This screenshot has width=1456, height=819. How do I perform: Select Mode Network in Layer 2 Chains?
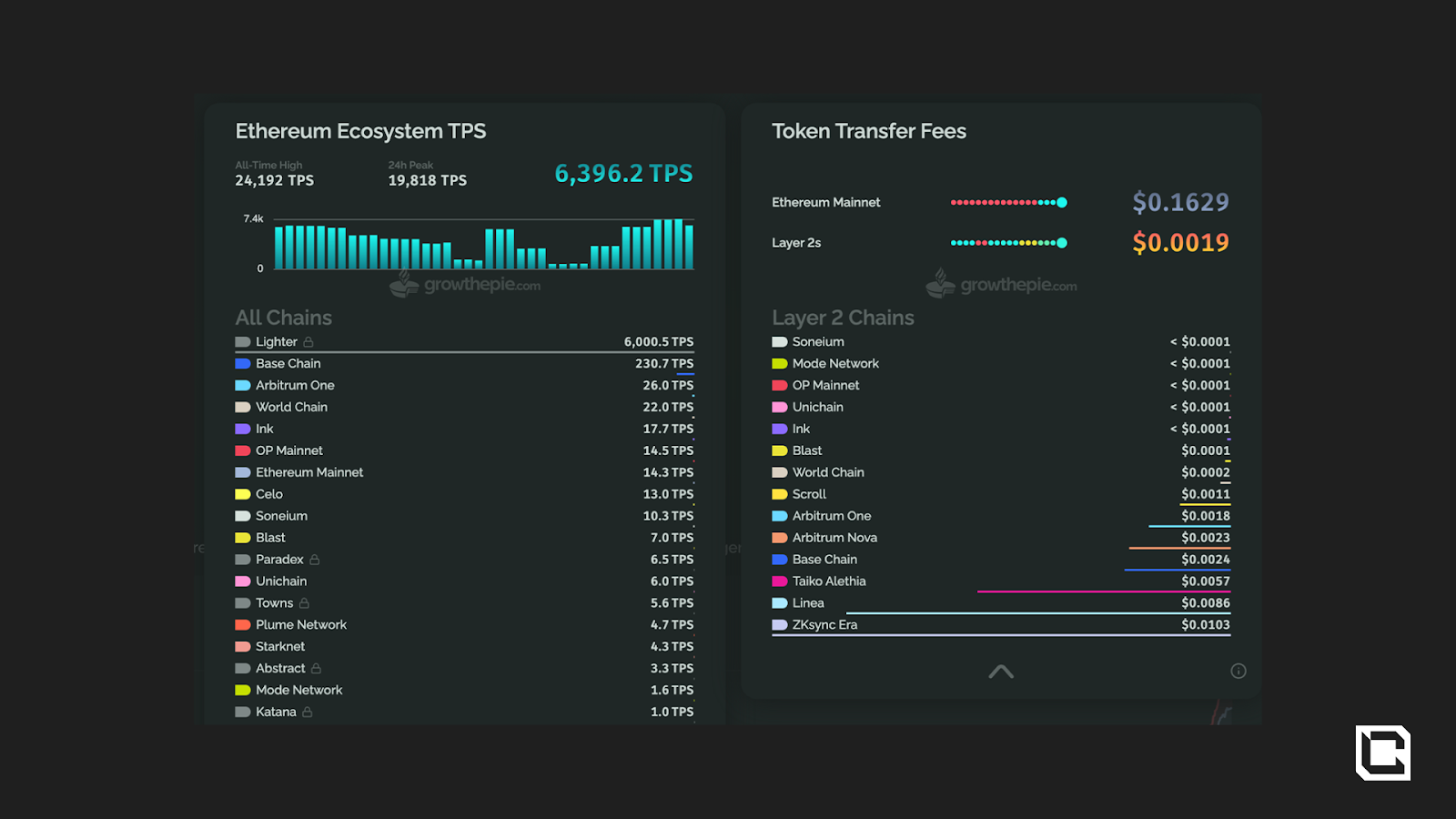(x=1001, y=364)
